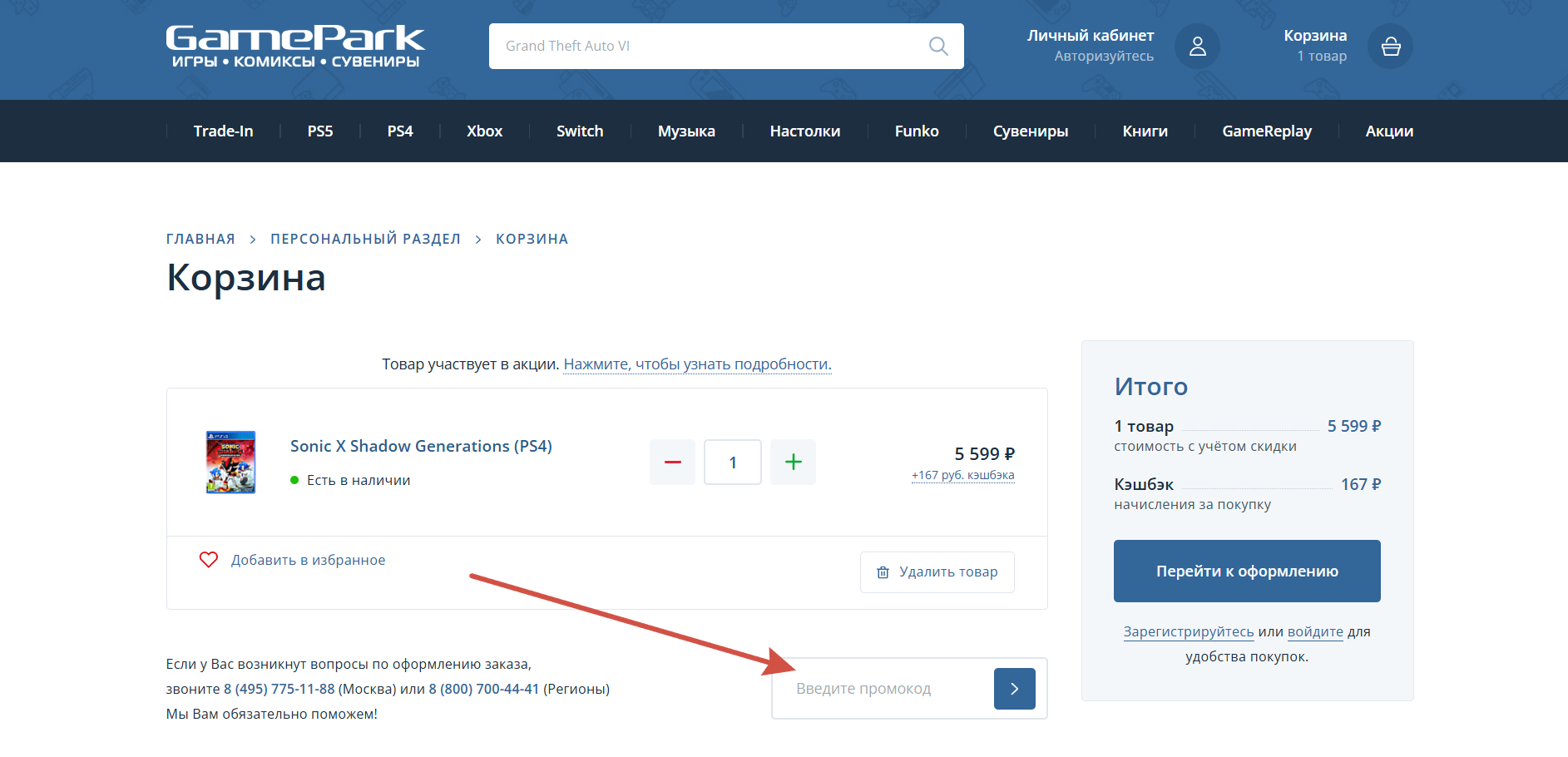
Task: Click the Кэшбэк 167 ₽ value
Action: click(x=1361, y=484)
